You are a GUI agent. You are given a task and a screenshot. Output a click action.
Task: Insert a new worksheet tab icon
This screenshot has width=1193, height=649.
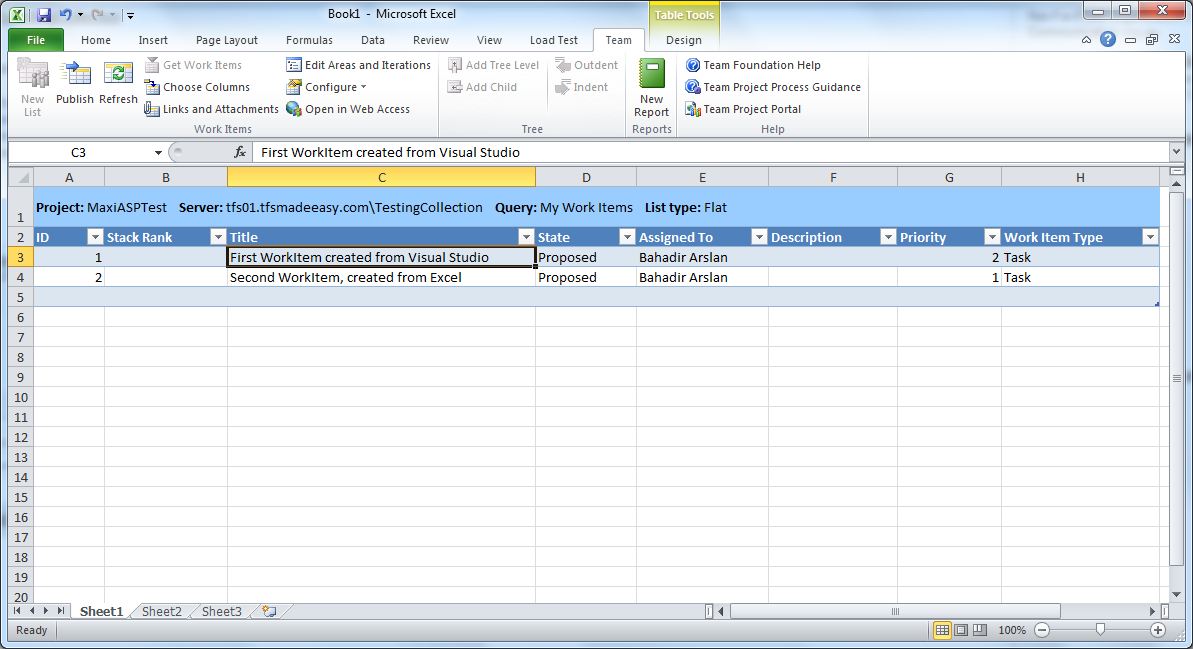[269, 611]
